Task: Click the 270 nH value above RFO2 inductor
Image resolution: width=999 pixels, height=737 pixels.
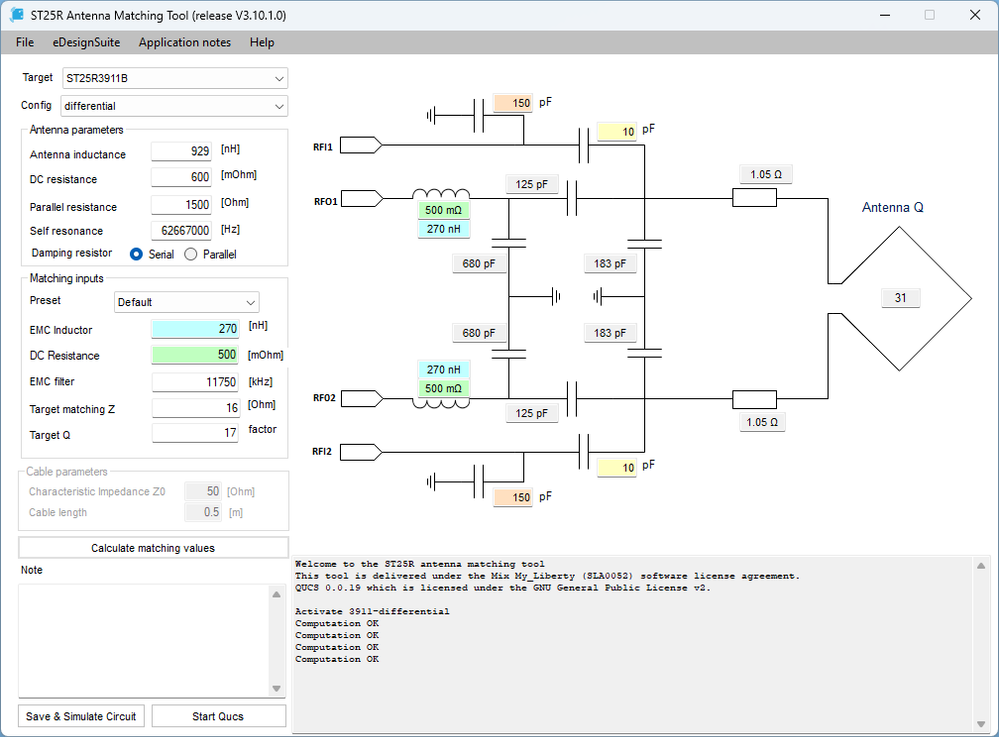Action: coord(443,369)
